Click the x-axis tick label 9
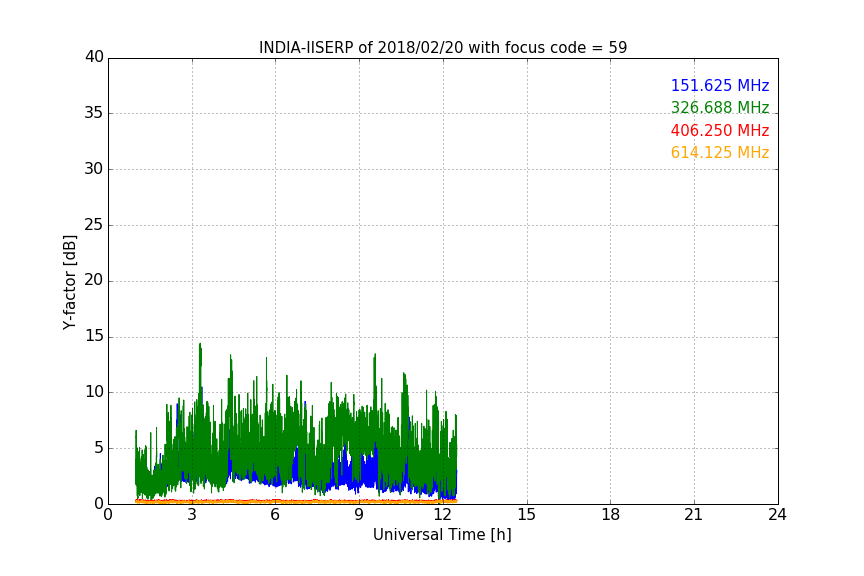864x576 pixels. (x=359, y=515)
